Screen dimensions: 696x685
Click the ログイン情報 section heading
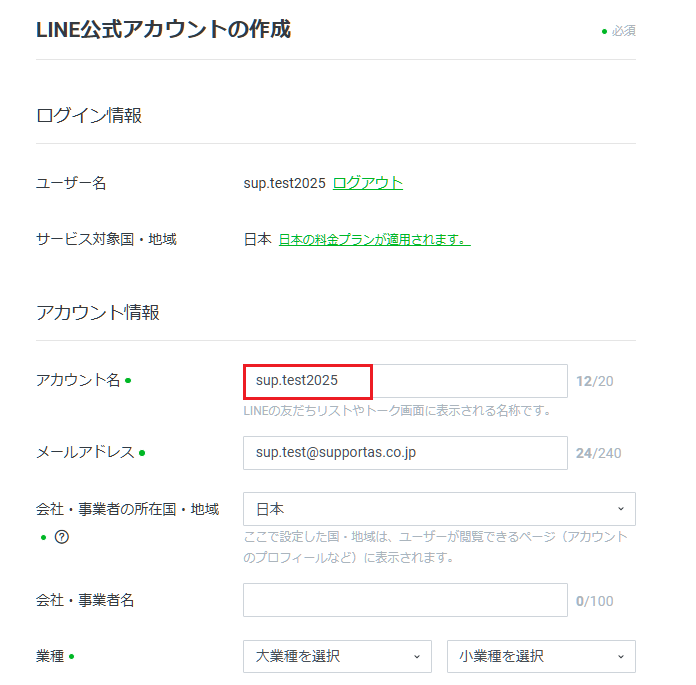point(89,115)
